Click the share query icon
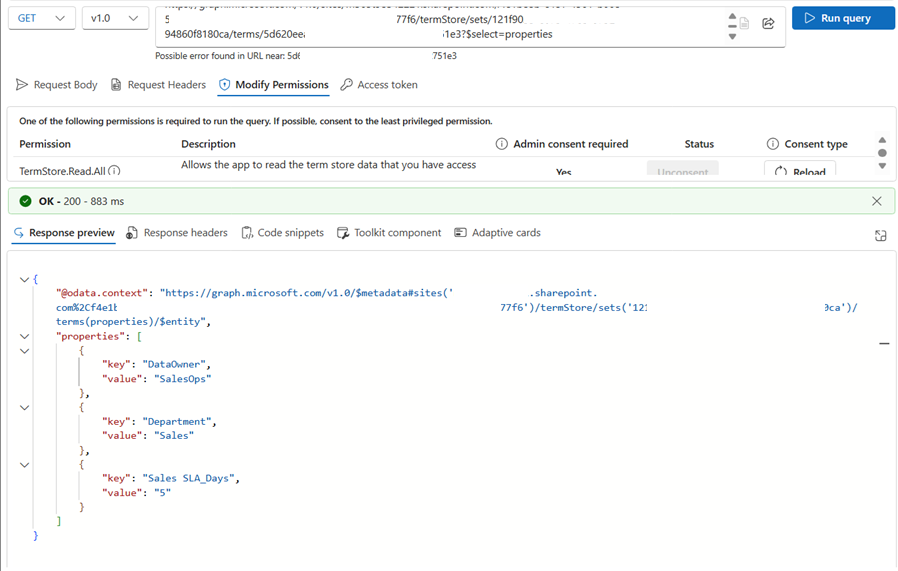The width and height of the screenshot is (898, 571). (768, 23)
